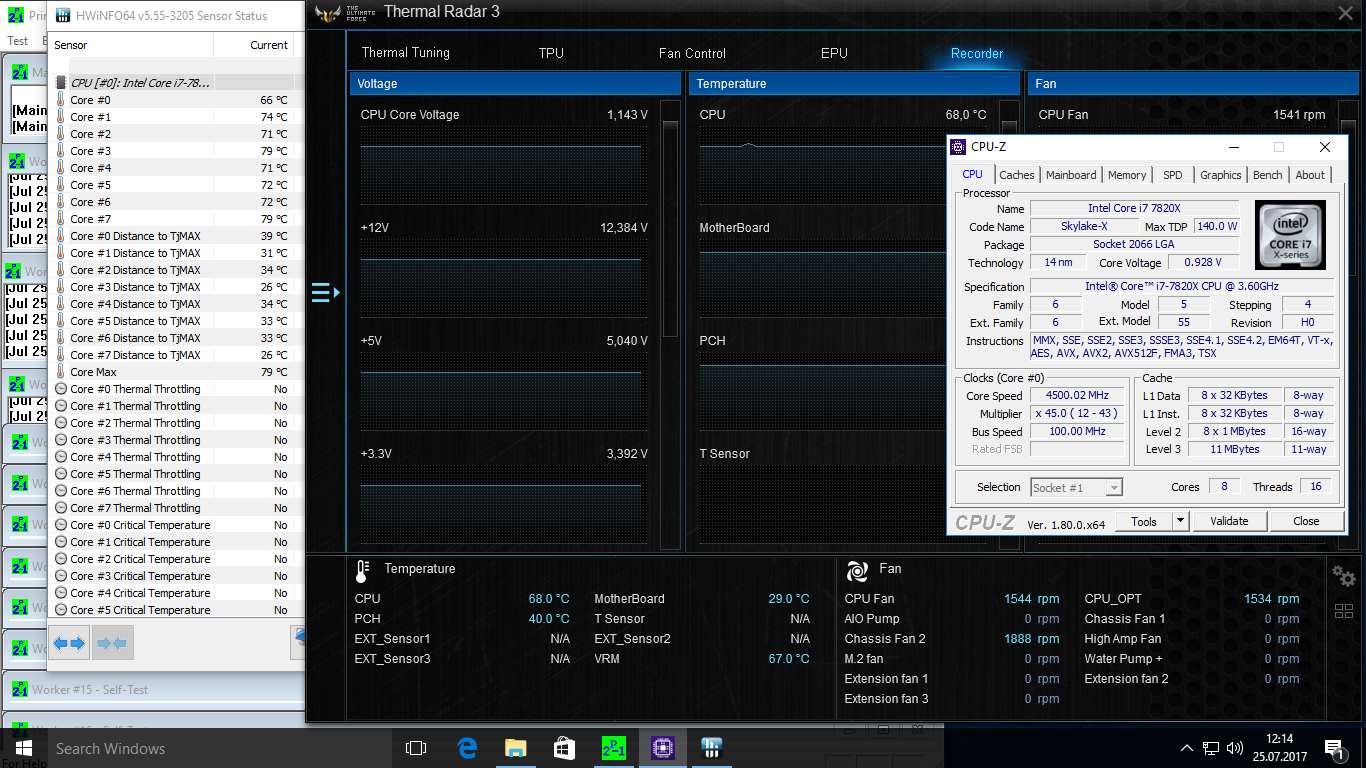Click the thermometer icon for the Core #0 row
This screenshot has width=1366, height=768.
(61, 100)
